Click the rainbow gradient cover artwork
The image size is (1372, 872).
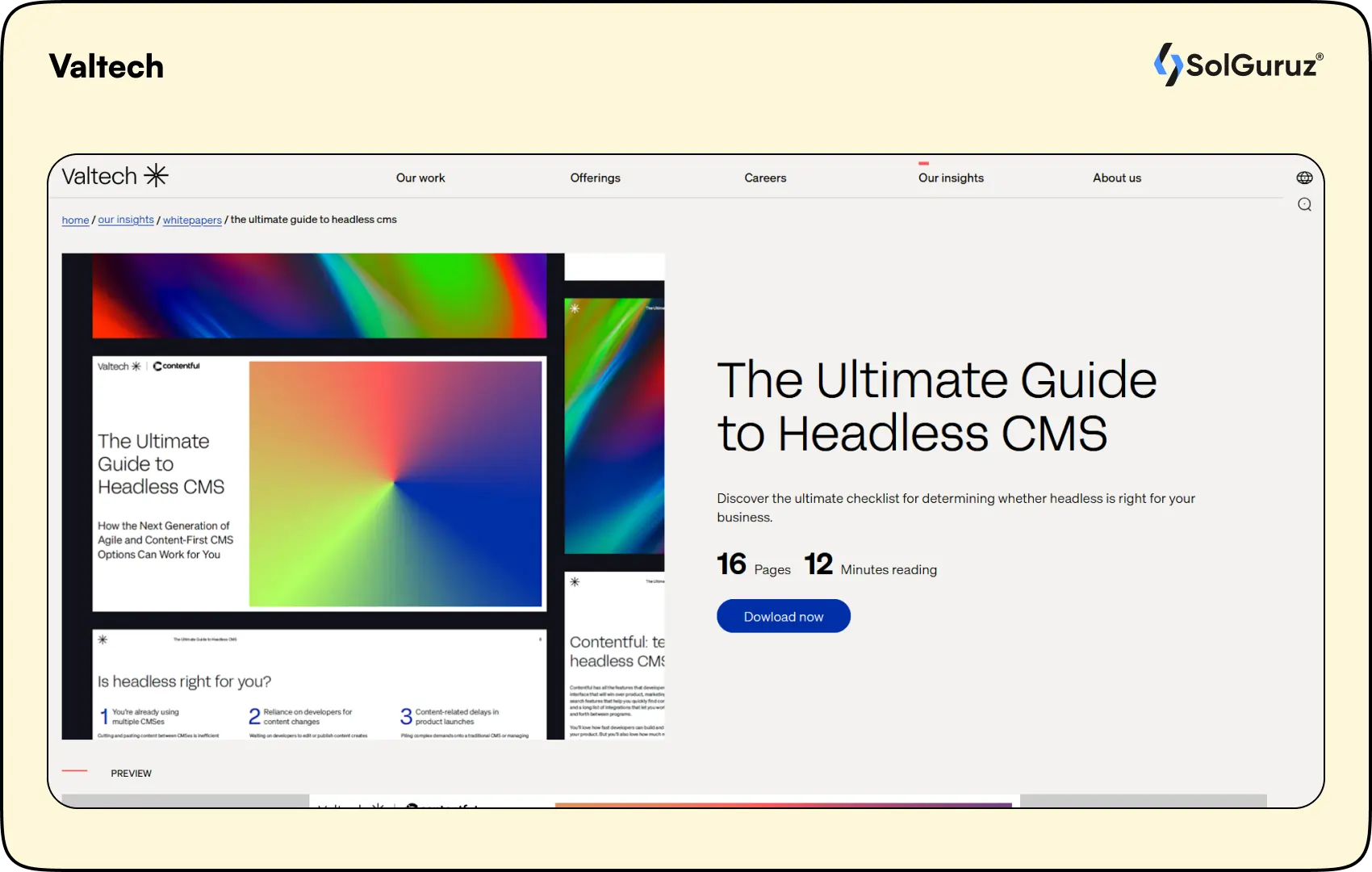[x=395, y=483]
